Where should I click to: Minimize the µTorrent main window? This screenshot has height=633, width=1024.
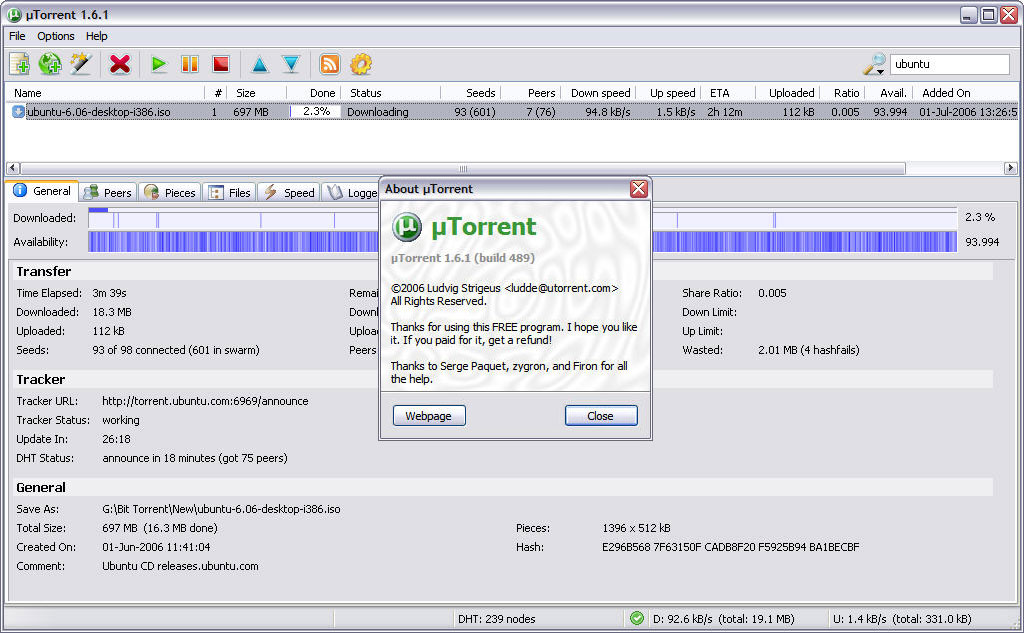coord(968,14)
